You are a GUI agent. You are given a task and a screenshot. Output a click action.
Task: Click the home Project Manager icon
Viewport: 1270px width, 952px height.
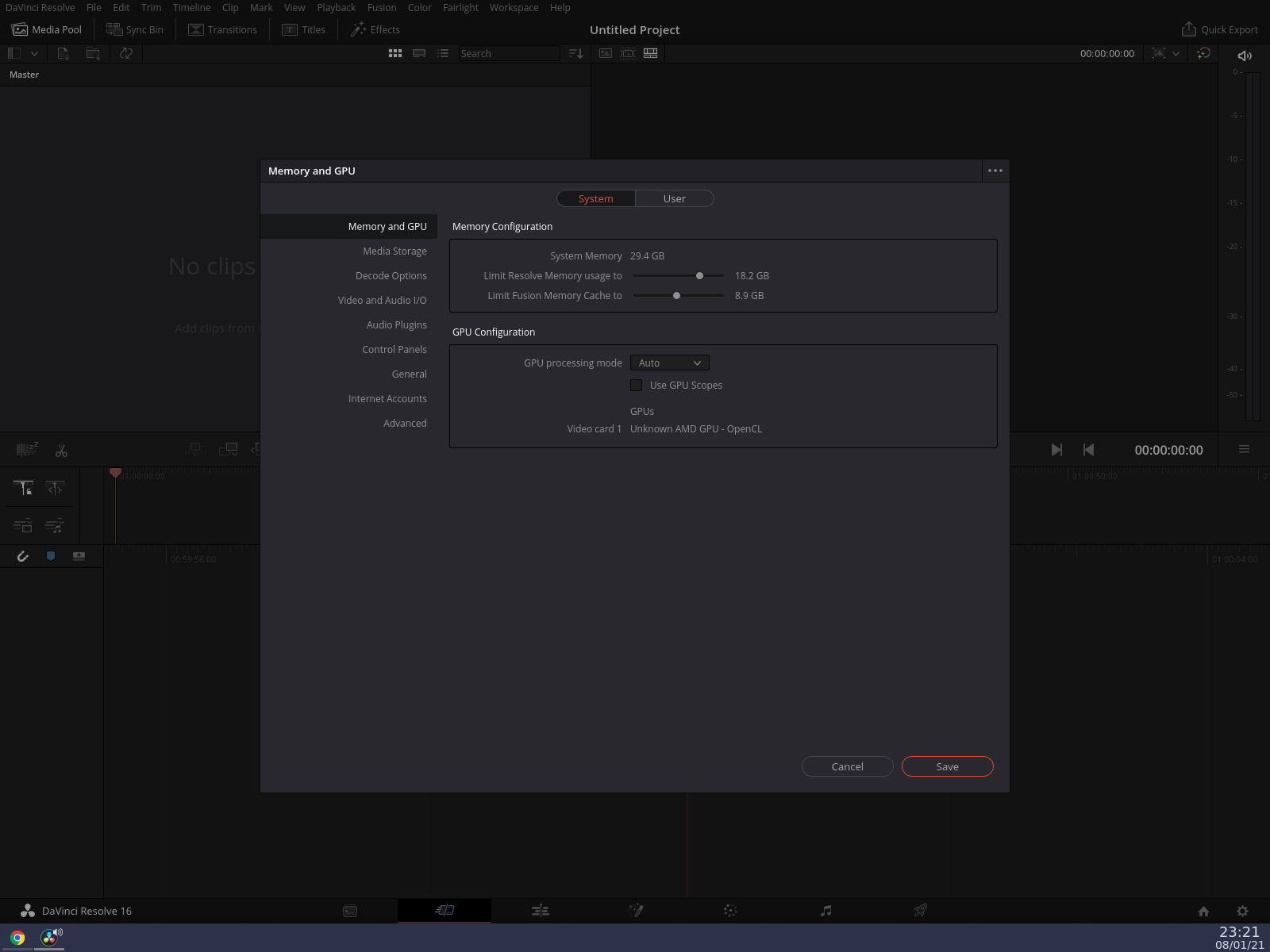1203,912
